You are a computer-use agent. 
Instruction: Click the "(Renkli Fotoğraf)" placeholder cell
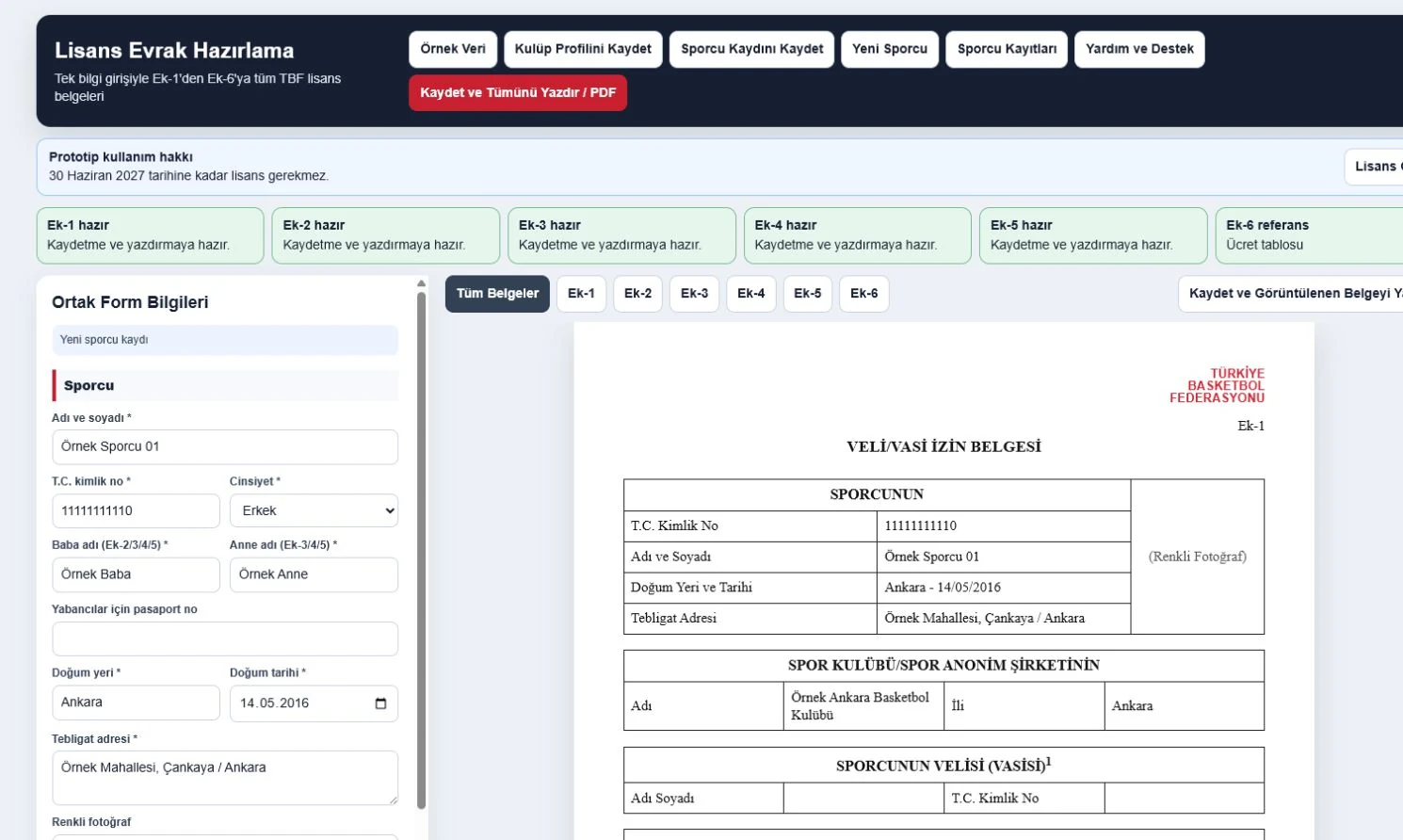click(x=1198, y=557)
